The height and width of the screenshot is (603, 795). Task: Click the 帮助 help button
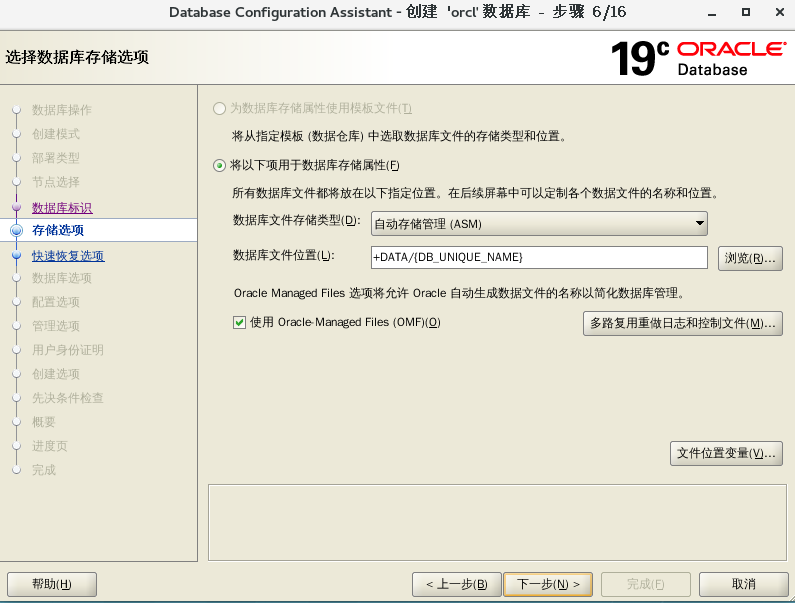click(52, 584)
